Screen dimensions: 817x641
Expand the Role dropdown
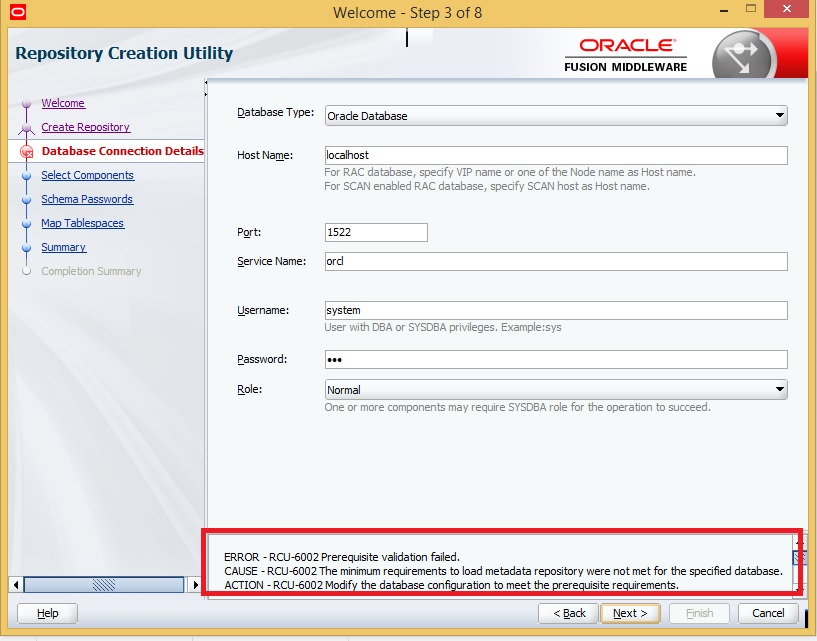779,390
